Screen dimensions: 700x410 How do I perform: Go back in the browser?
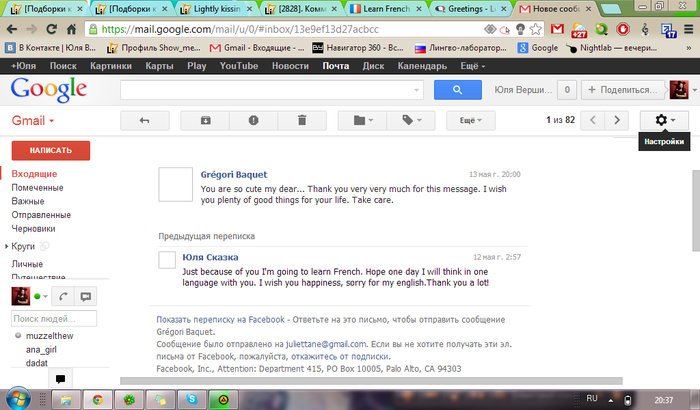[12, 29]
